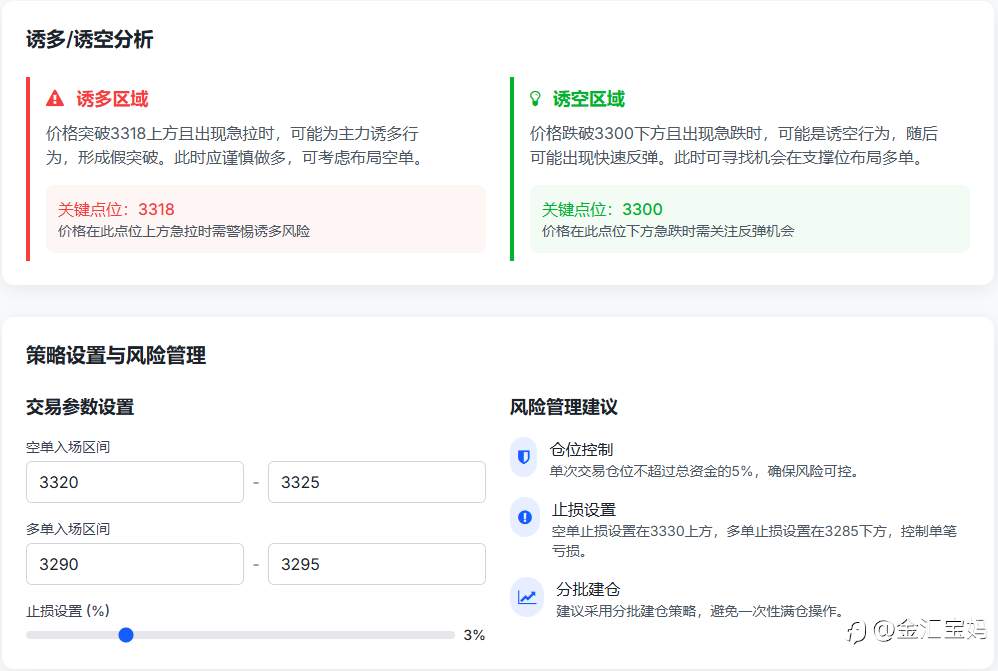Click the chart-line icon next to 分批建仓
The width and height of the screenshot is (998, 671).
coord(527,597)
